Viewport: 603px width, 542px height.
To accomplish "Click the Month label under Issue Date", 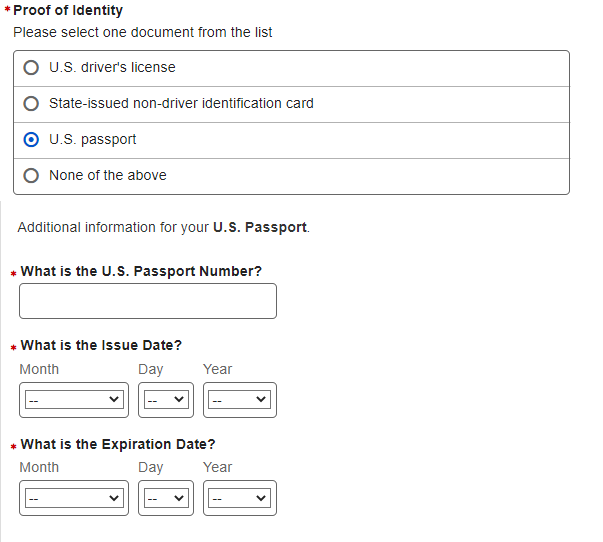I will 39,369.
